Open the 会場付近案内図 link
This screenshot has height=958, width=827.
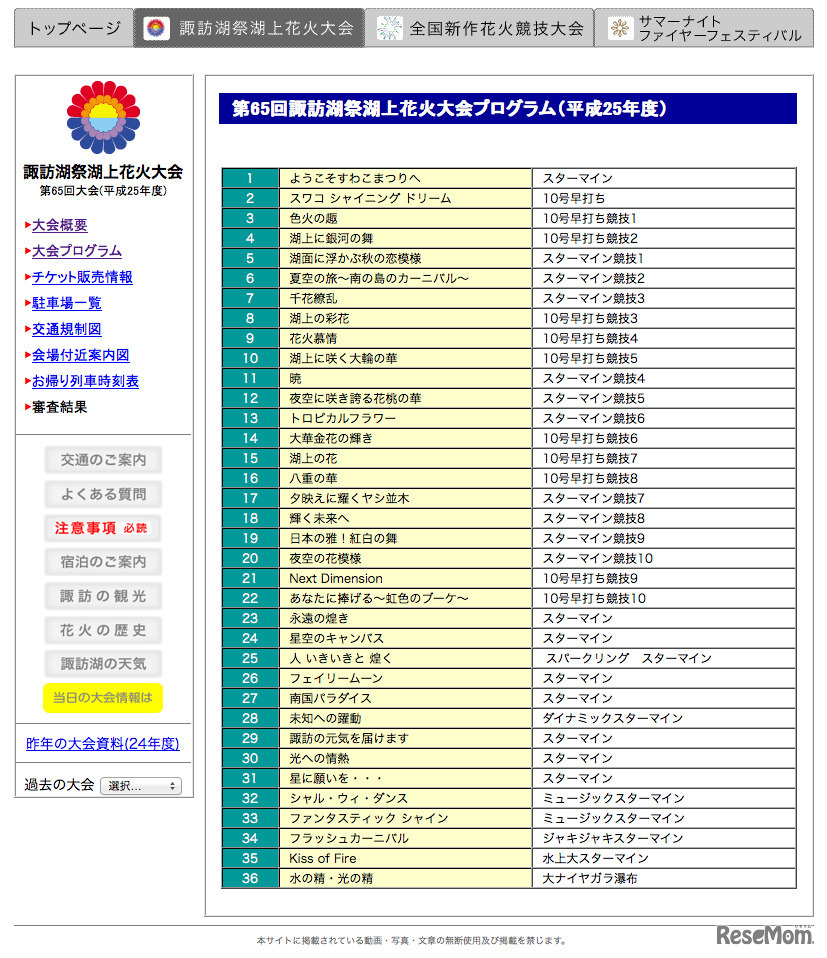81,355
